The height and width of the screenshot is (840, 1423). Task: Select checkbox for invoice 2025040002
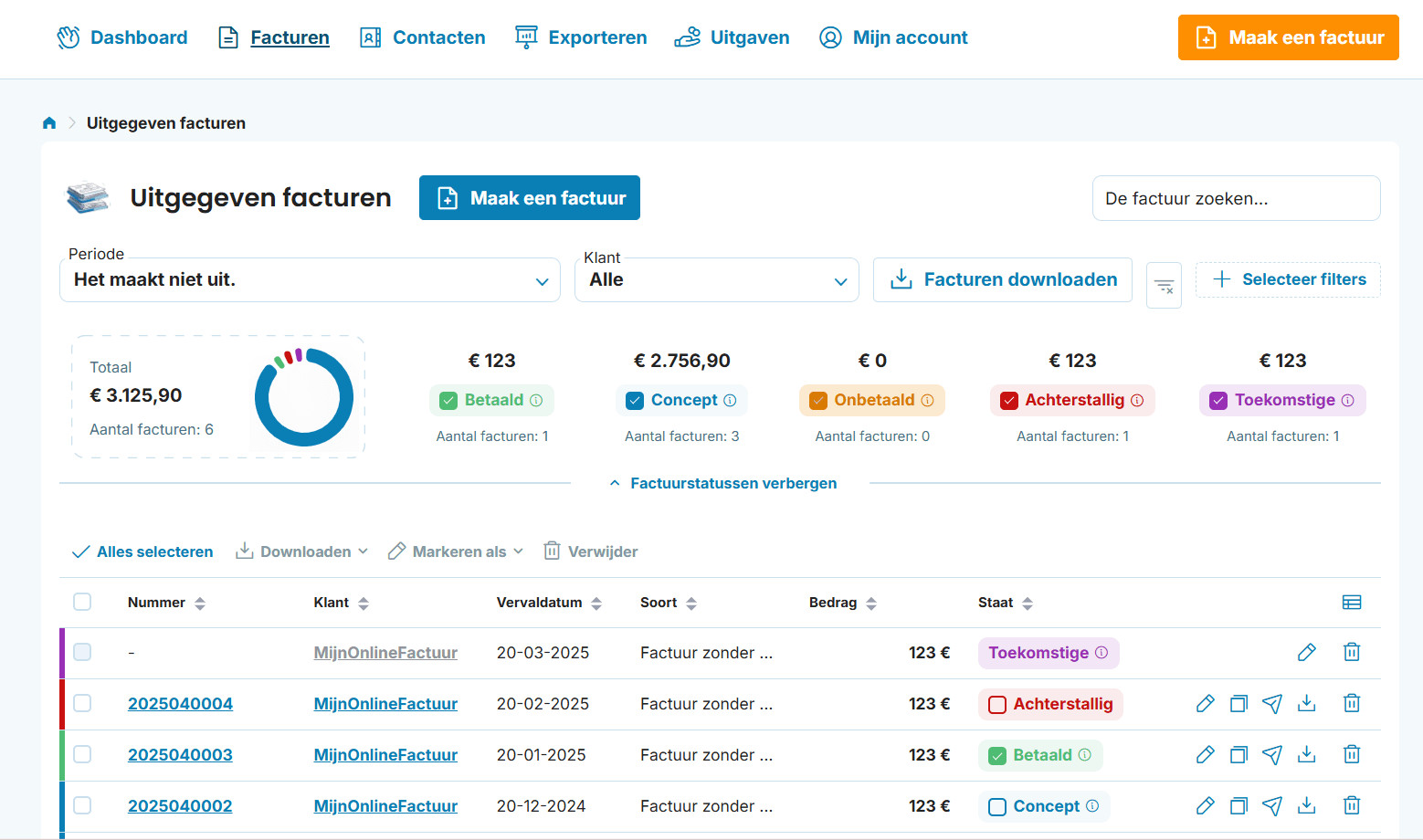pos(82,805)
